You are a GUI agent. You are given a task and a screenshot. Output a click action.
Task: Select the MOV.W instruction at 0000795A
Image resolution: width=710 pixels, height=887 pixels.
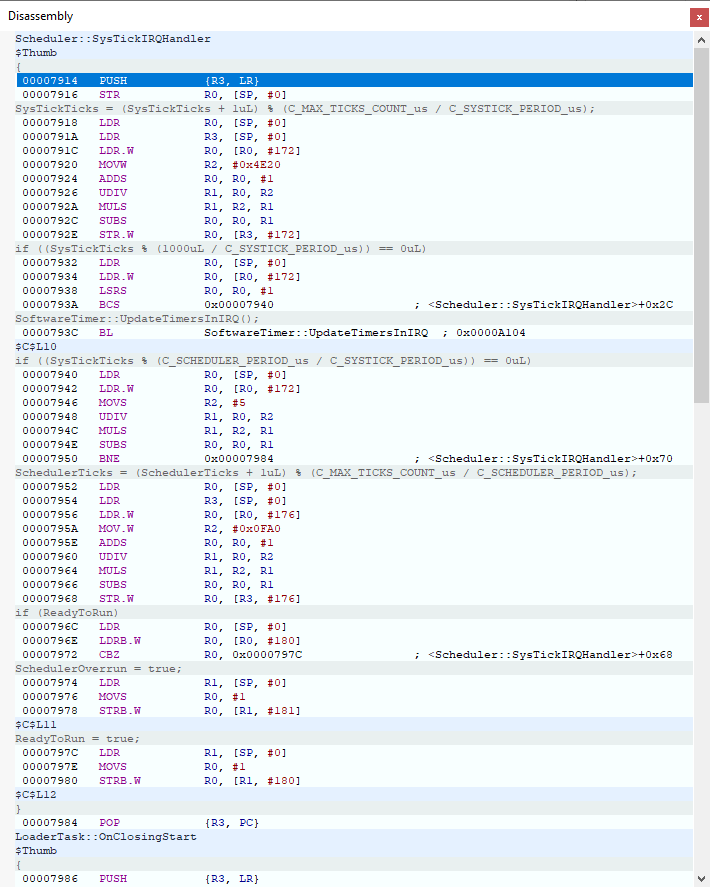354,528
